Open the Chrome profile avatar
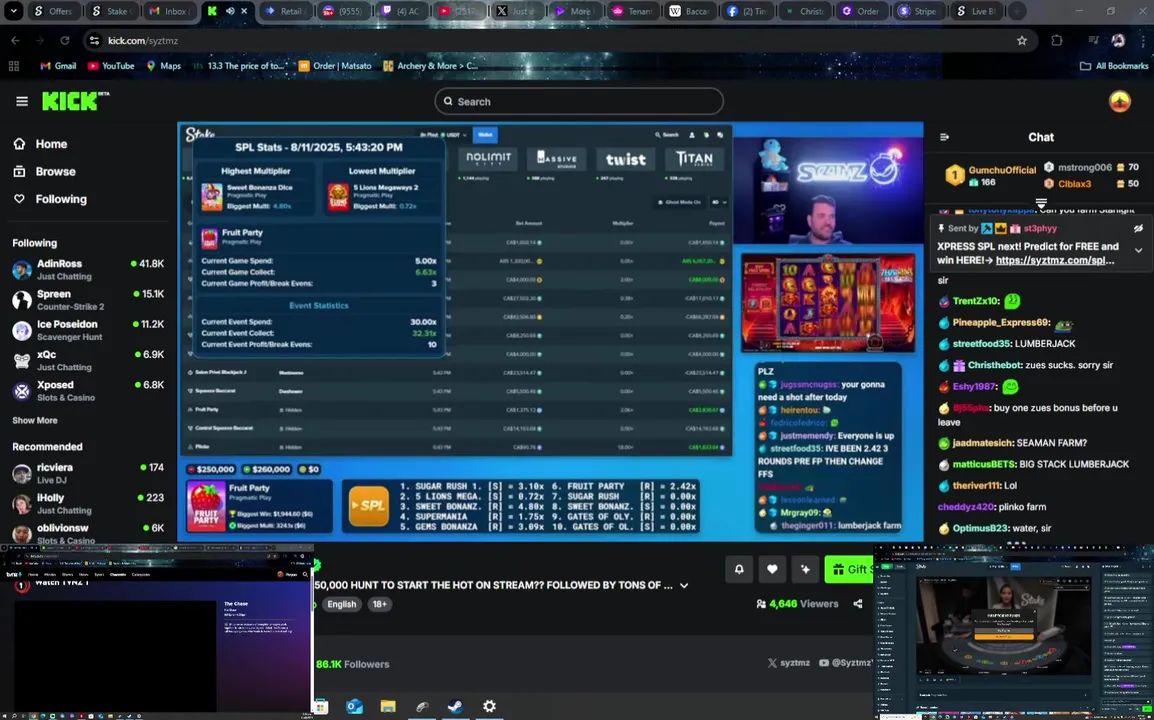This screenshot has width=1154, height=720. coord(1119,40)
